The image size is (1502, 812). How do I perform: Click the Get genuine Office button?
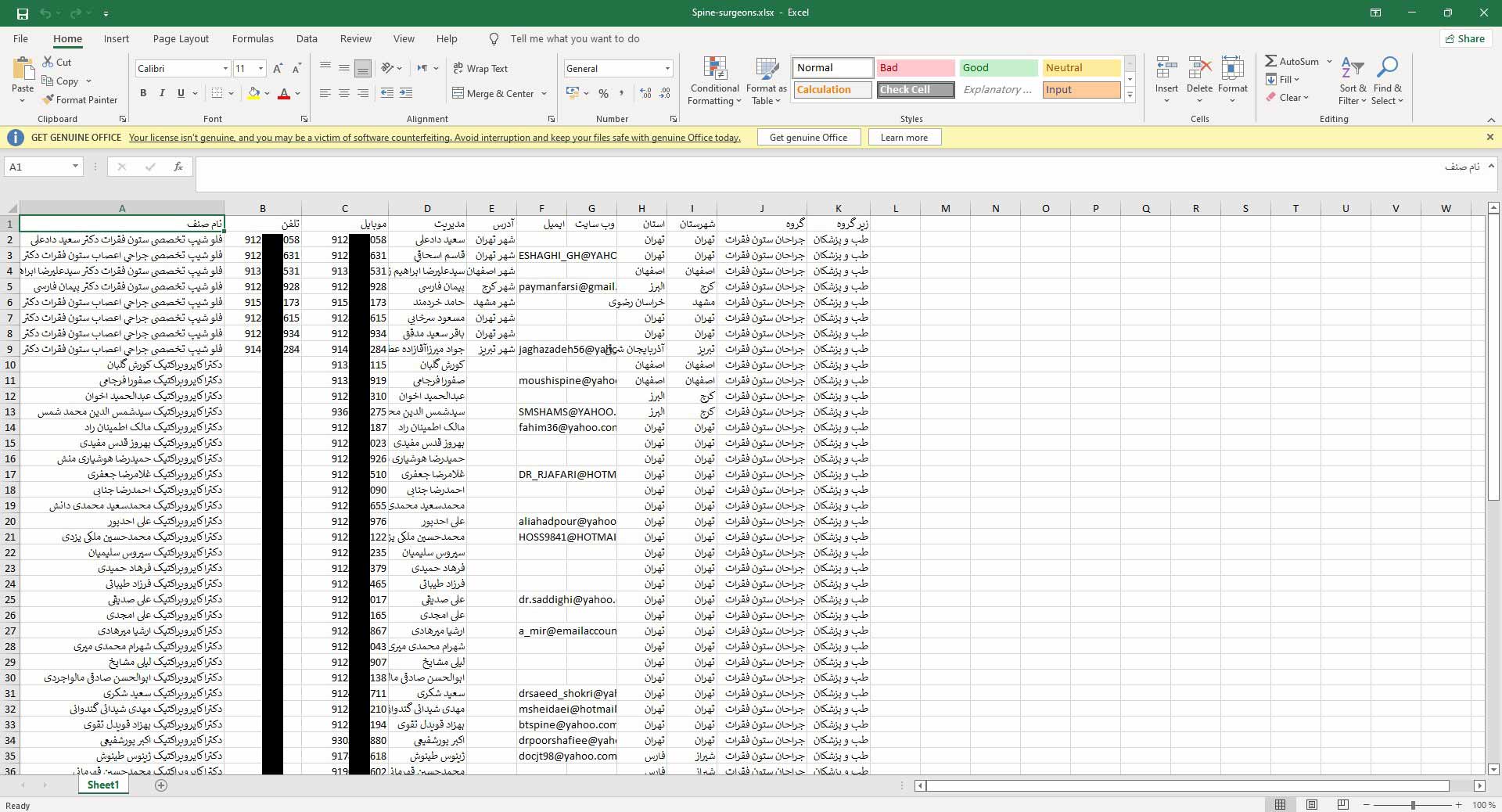(808, 138)
